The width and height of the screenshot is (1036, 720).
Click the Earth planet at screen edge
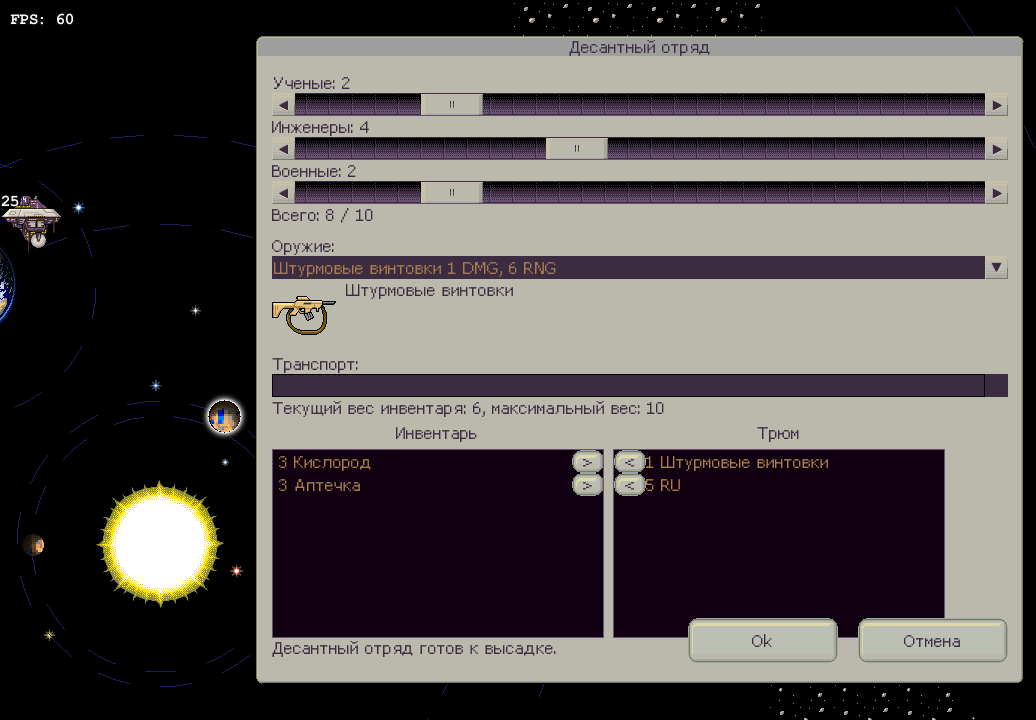[x=6, y=285]
